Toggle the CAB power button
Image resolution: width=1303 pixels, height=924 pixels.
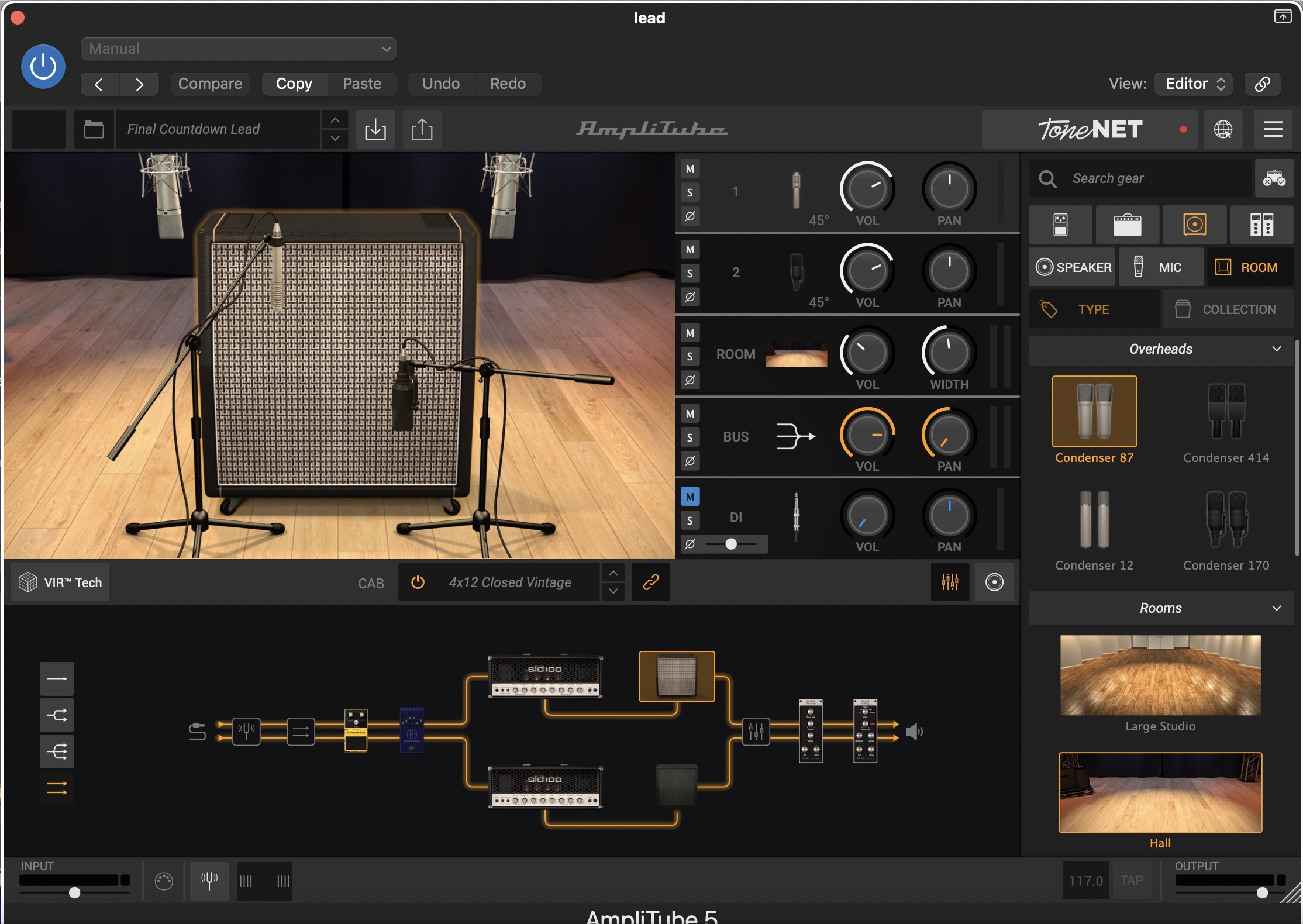point(418,582)
